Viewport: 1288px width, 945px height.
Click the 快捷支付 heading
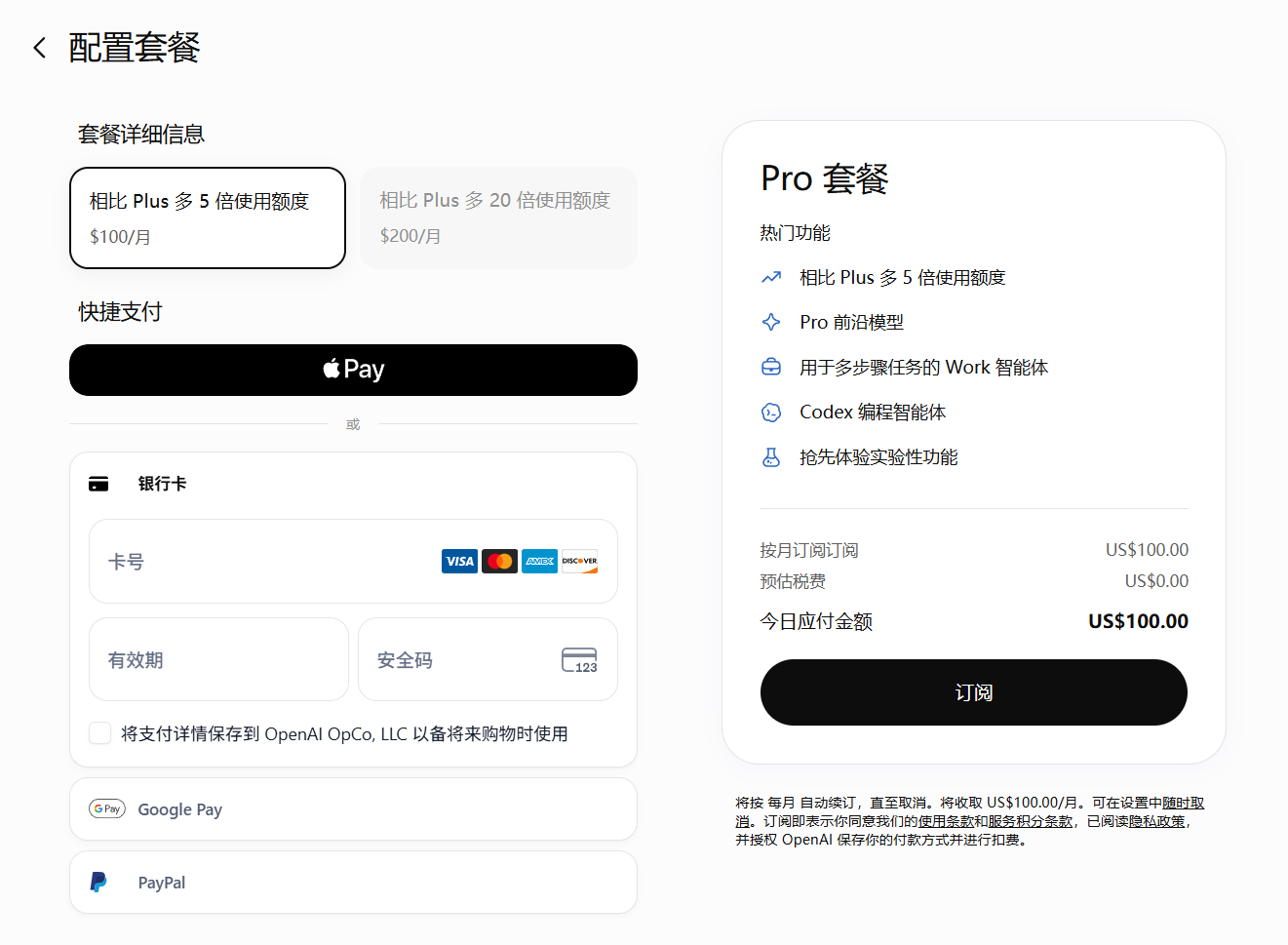(120, 312)
